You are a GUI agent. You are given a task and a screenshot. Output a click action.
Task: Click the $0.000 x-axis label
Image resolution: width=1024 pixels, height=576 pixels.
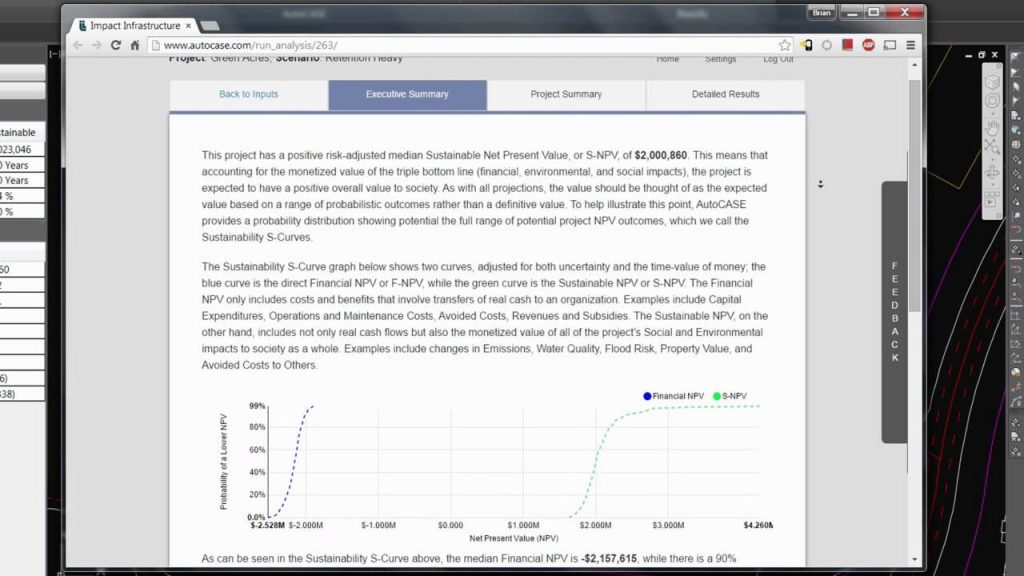(x=451, y=526)
